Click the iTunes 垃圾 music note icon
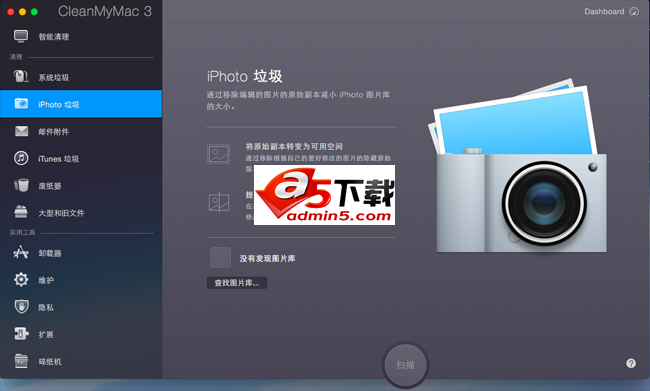The image size is (650, 391). click(x=21, y=158)
